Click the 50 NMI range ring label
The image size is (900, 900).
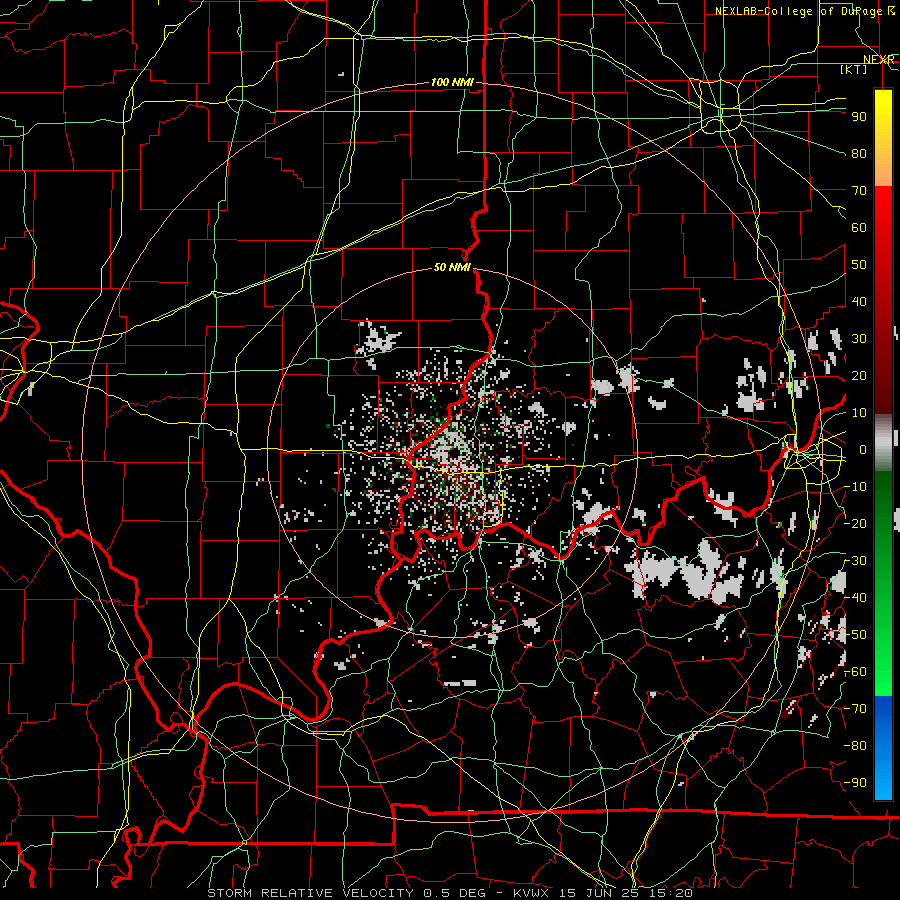click(452, 267)
